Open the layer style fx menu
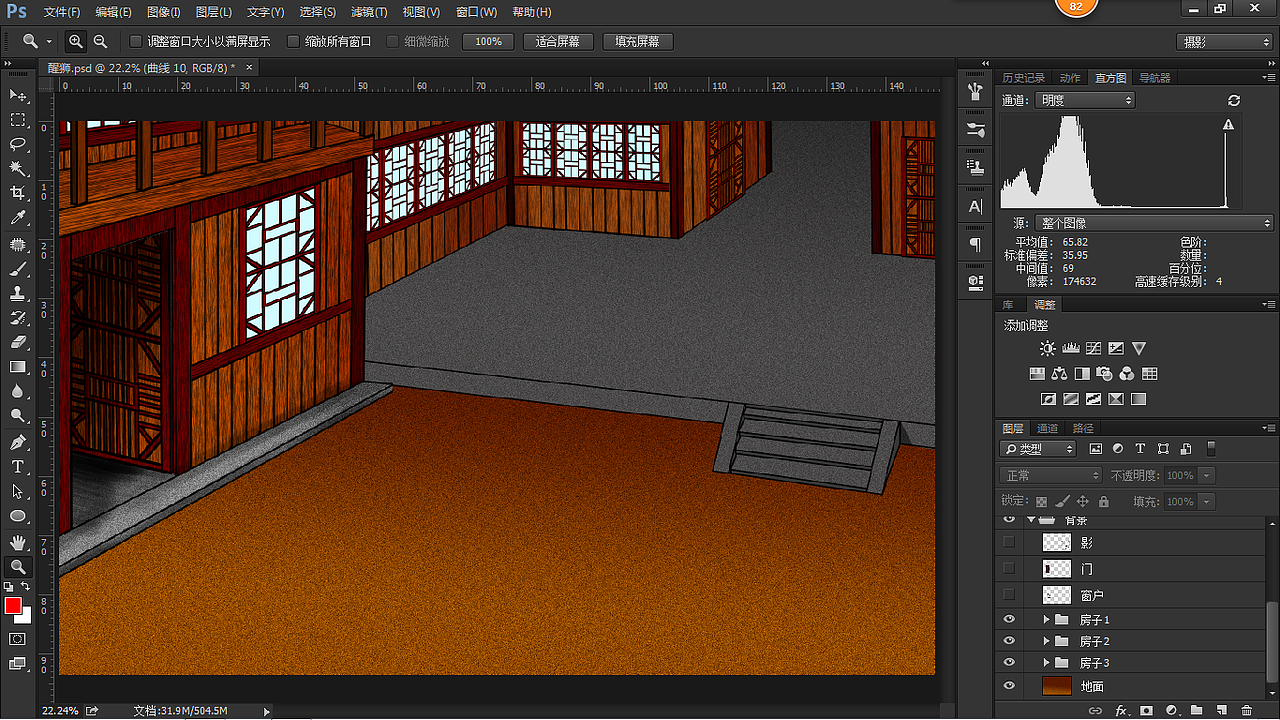1280x720 pixels. click(x=1122, y=710)
